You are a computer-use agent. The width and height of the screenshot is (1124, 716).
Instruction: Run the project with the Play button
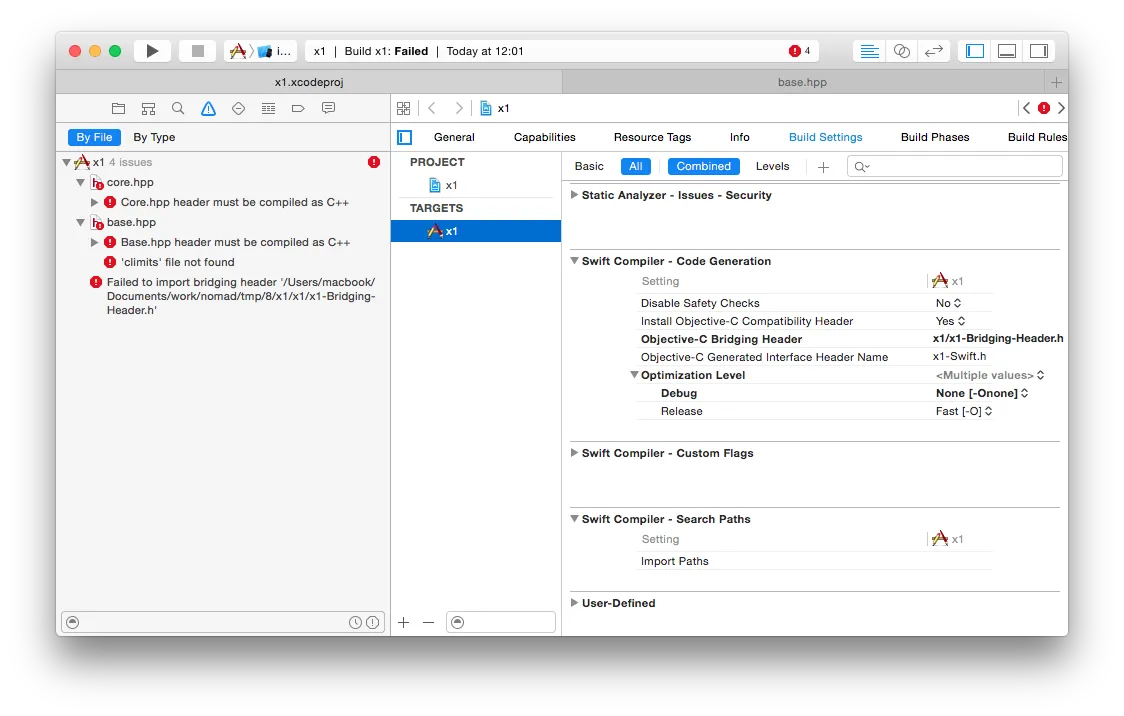pyautogui.click(x=152, y=51)
